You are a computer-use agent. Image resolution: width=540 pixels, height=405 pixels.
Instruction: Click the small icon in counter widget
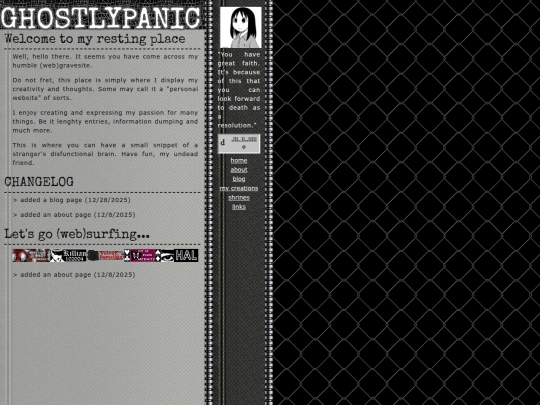coord(244,147)
